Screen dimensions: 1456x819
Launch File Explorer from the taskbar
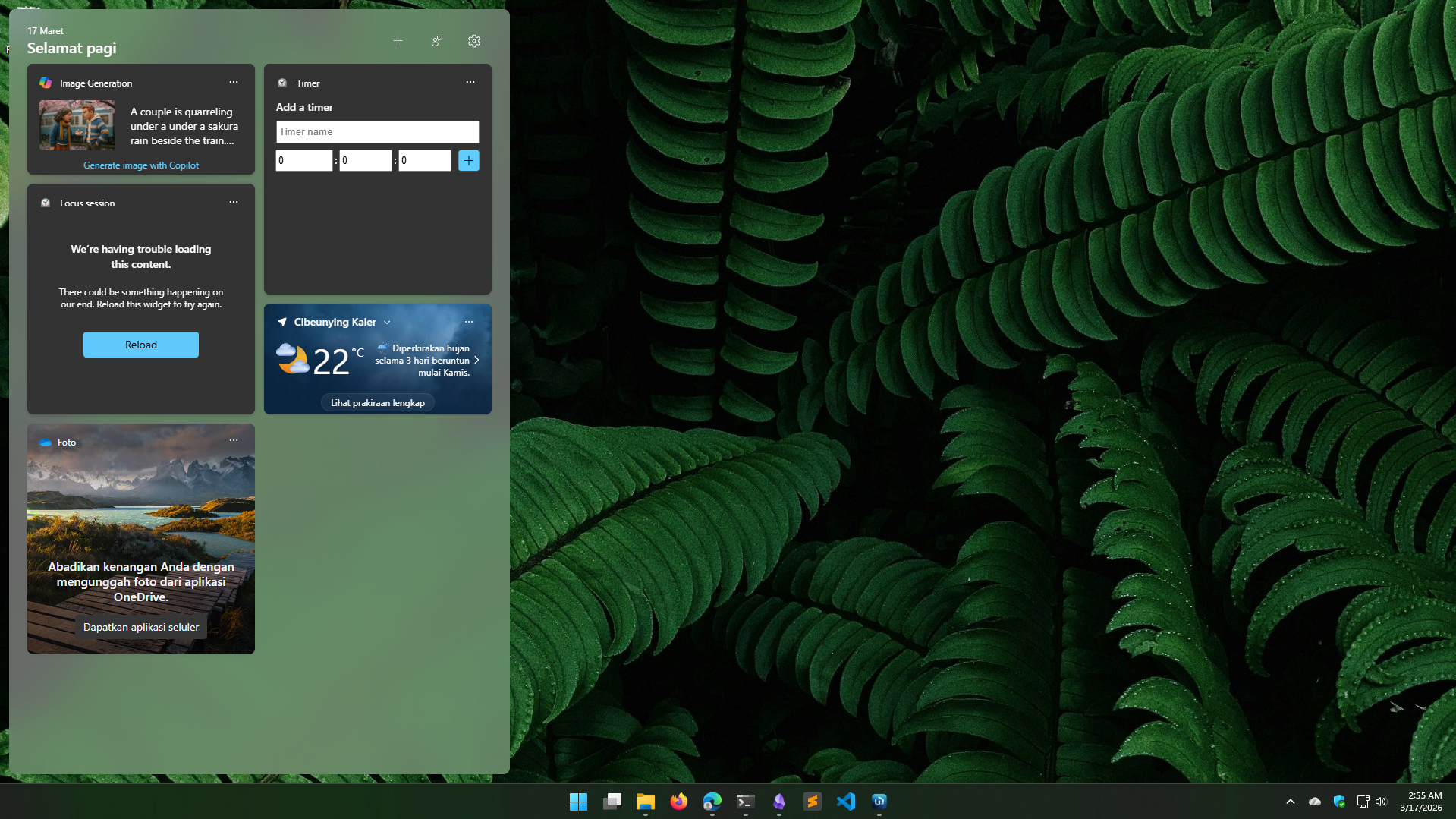click(646, 802)
